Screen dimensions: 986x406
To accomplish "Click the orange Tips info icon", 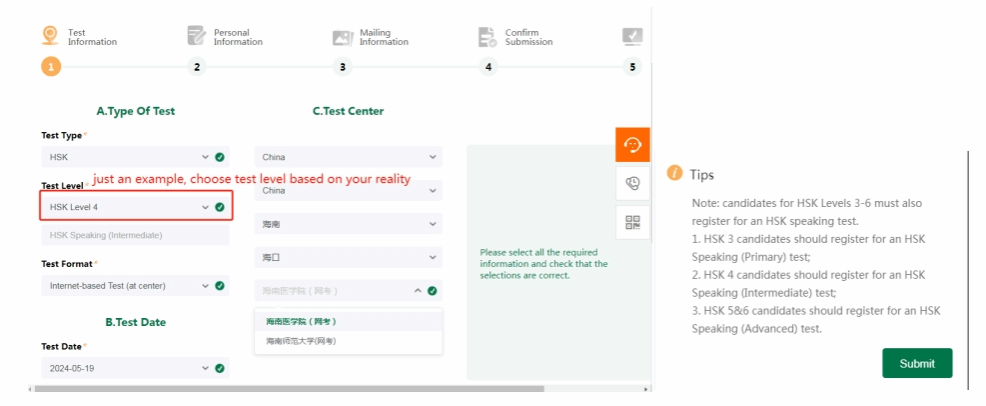I will (675, 173).
